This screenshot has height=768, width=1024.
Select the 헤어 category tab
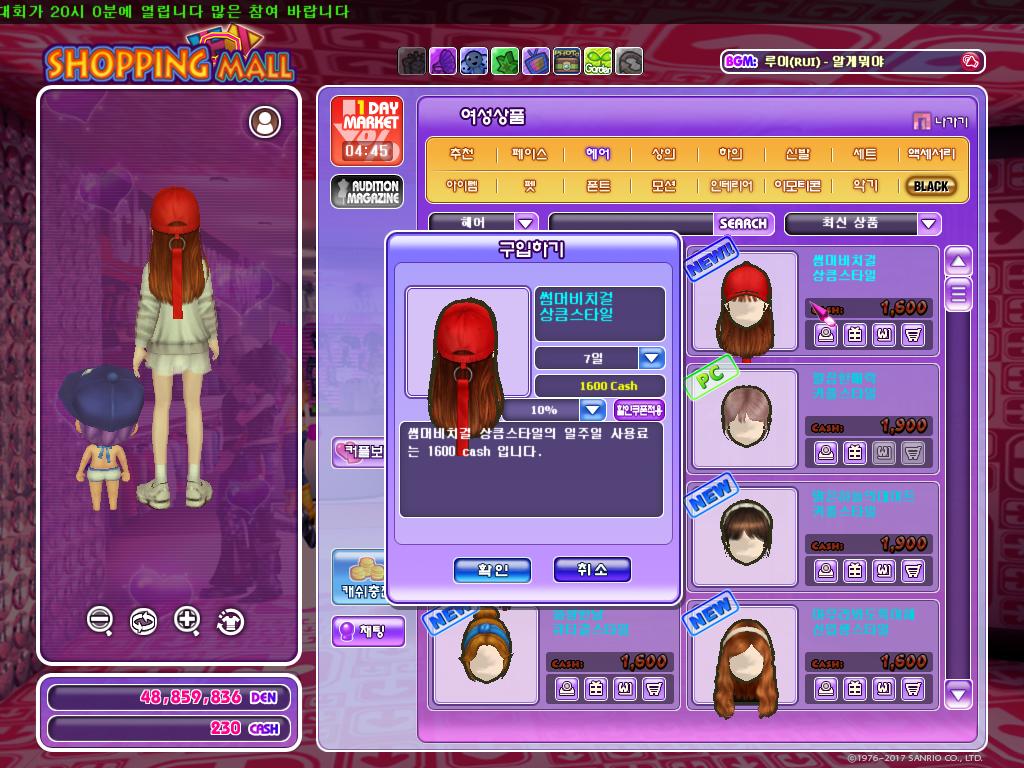pyautogui.click(x=598, y=154)
